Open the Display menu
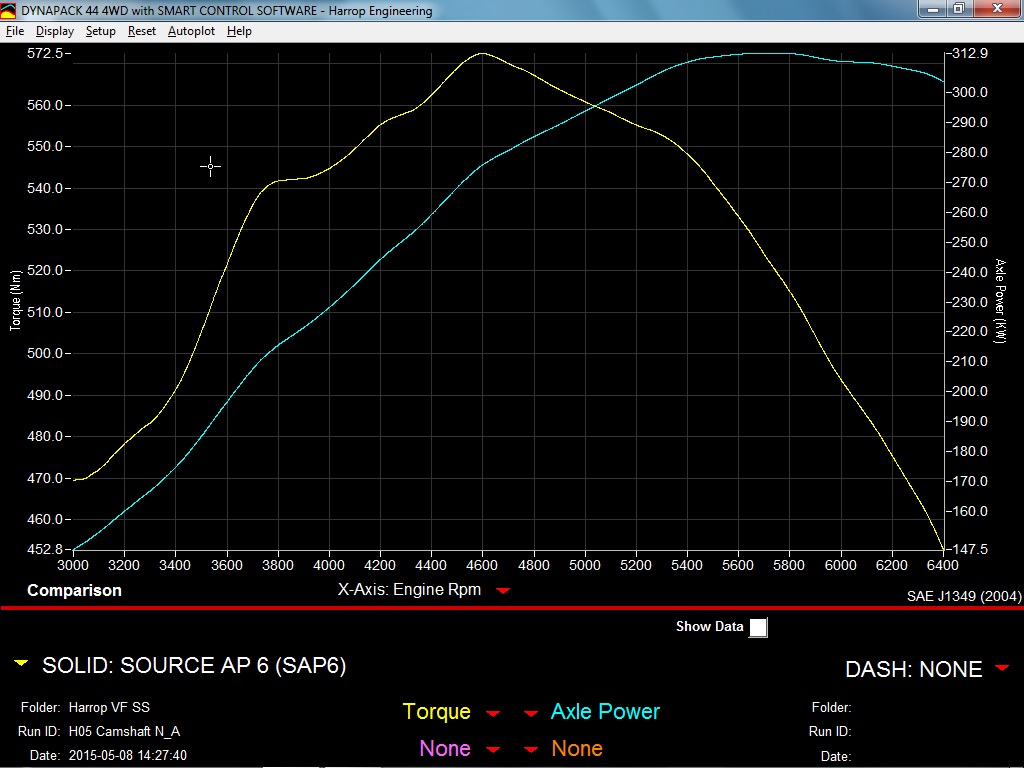Screen dimensions: 1024x768 (x=55, y=31)
